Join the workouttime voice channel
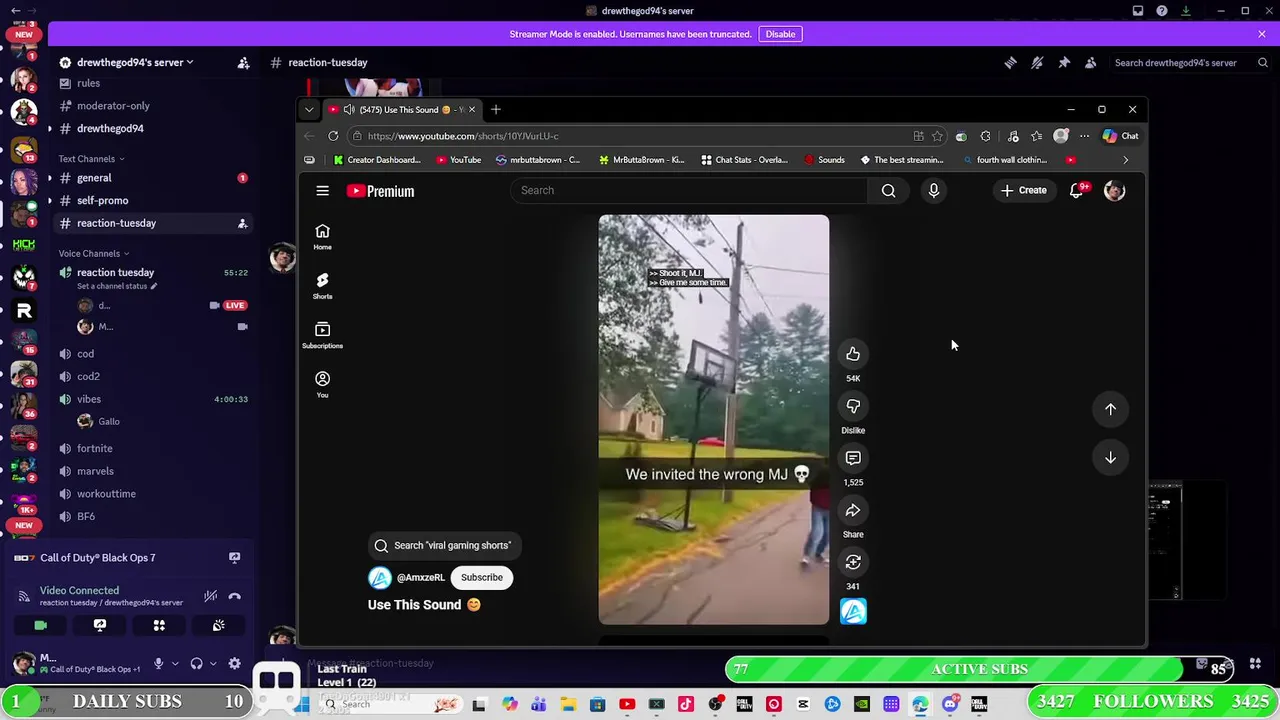The image size is (1280, 720). click(x=106, y=494)
